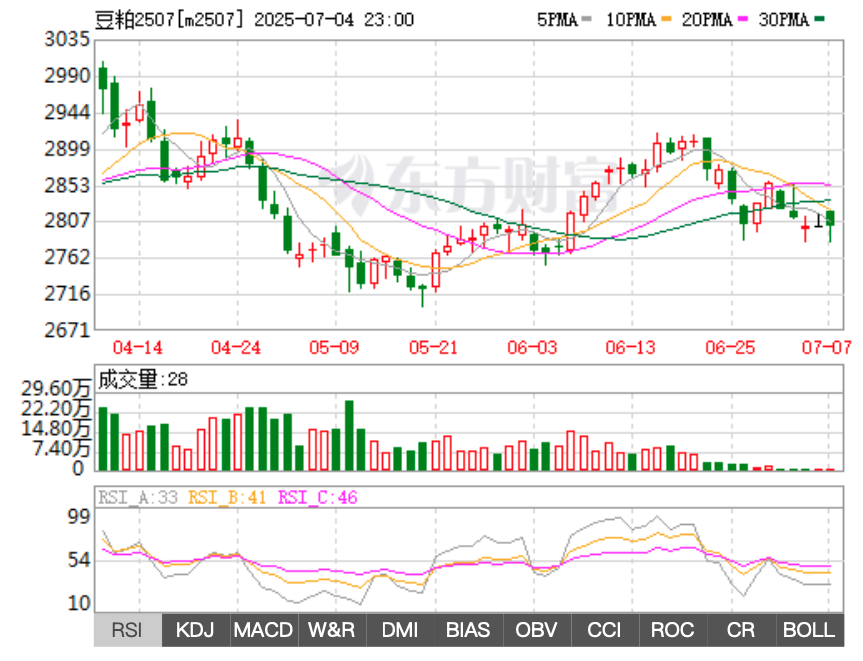Open the BIAS indicator tab

[x=468, y=630]
